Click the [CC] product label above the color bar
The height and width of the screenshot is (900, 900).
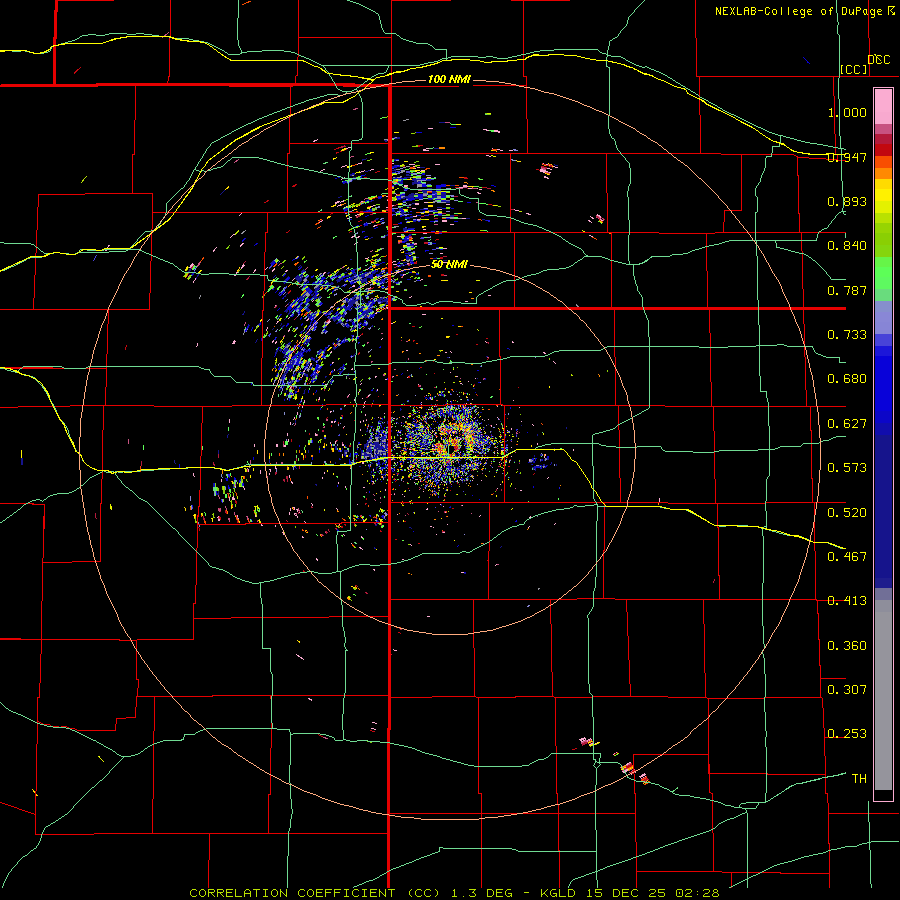coord(854,69)
